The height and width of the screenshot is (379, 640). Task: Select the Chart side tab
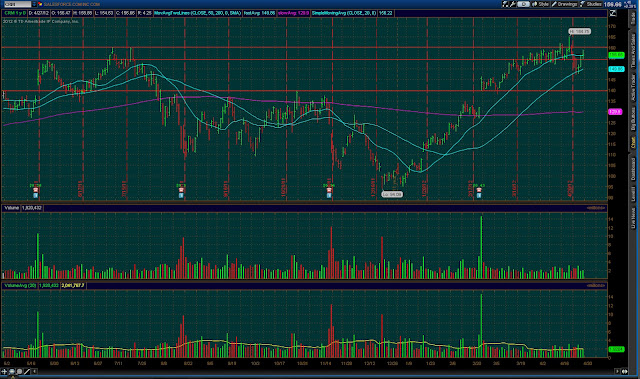[633, 142]
